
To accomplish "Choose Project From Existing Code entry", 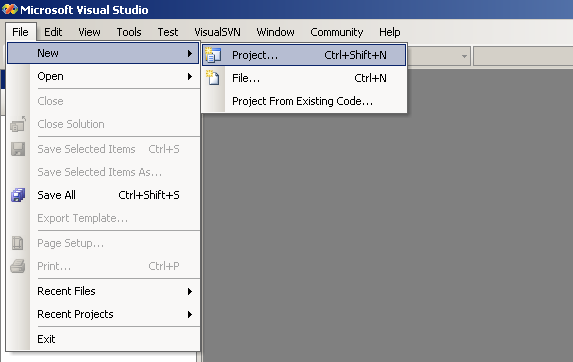I will point(304,101).
